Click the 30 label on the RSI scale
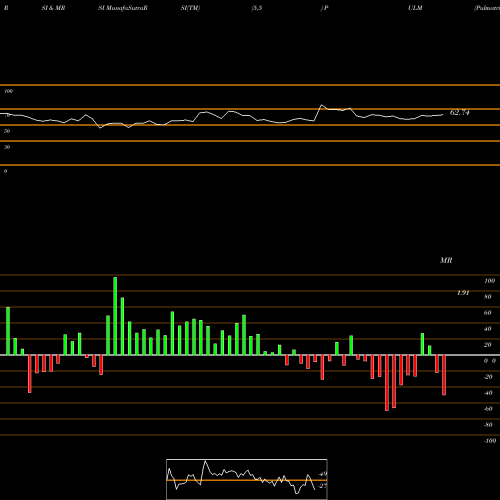Screen dimensions: 500x500 tap(7, 147)
